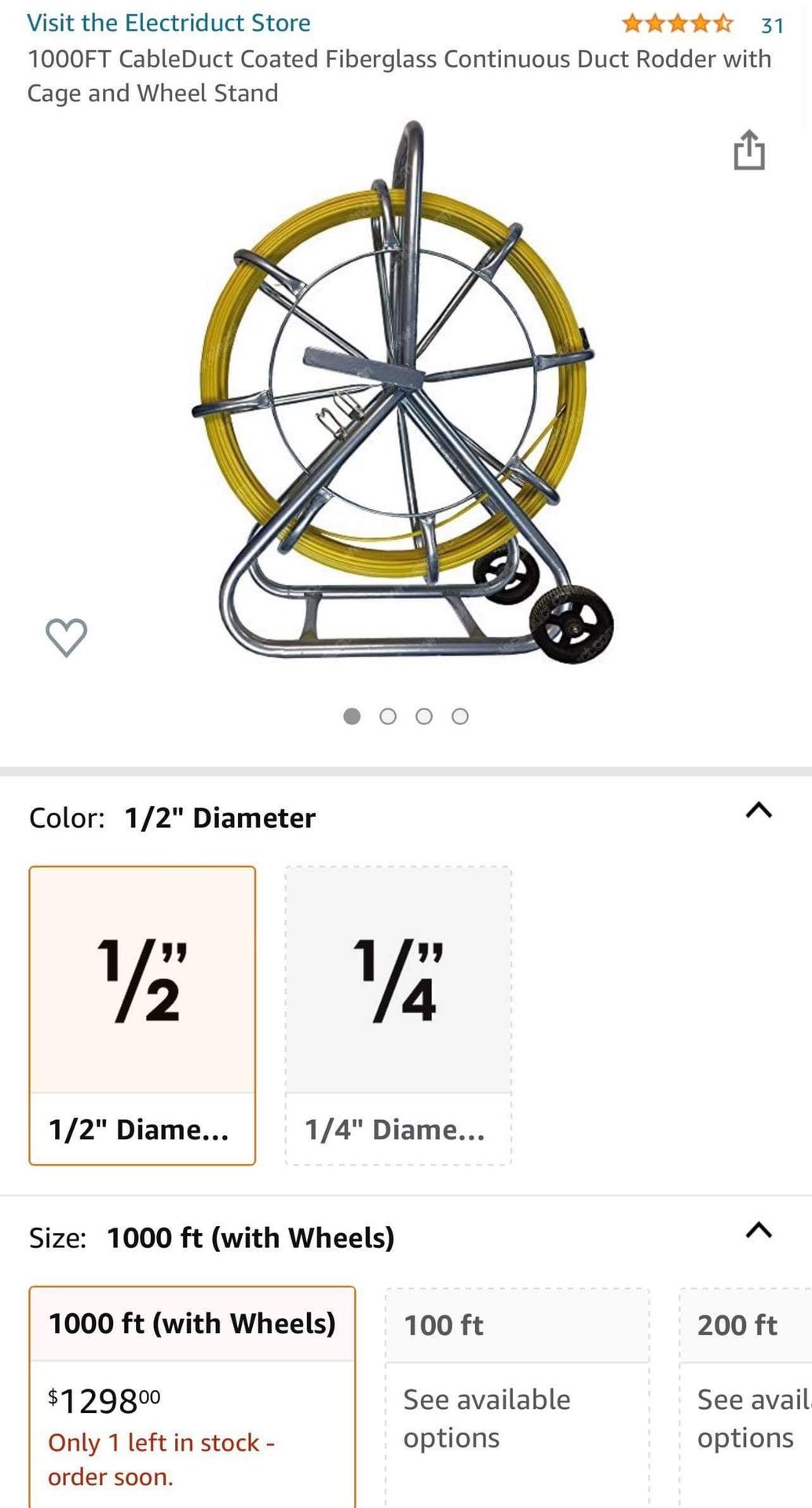Open the duct rodder product photo
Image resolution: width=812 pixels, height=1508 pixels.
click(401, 393)
